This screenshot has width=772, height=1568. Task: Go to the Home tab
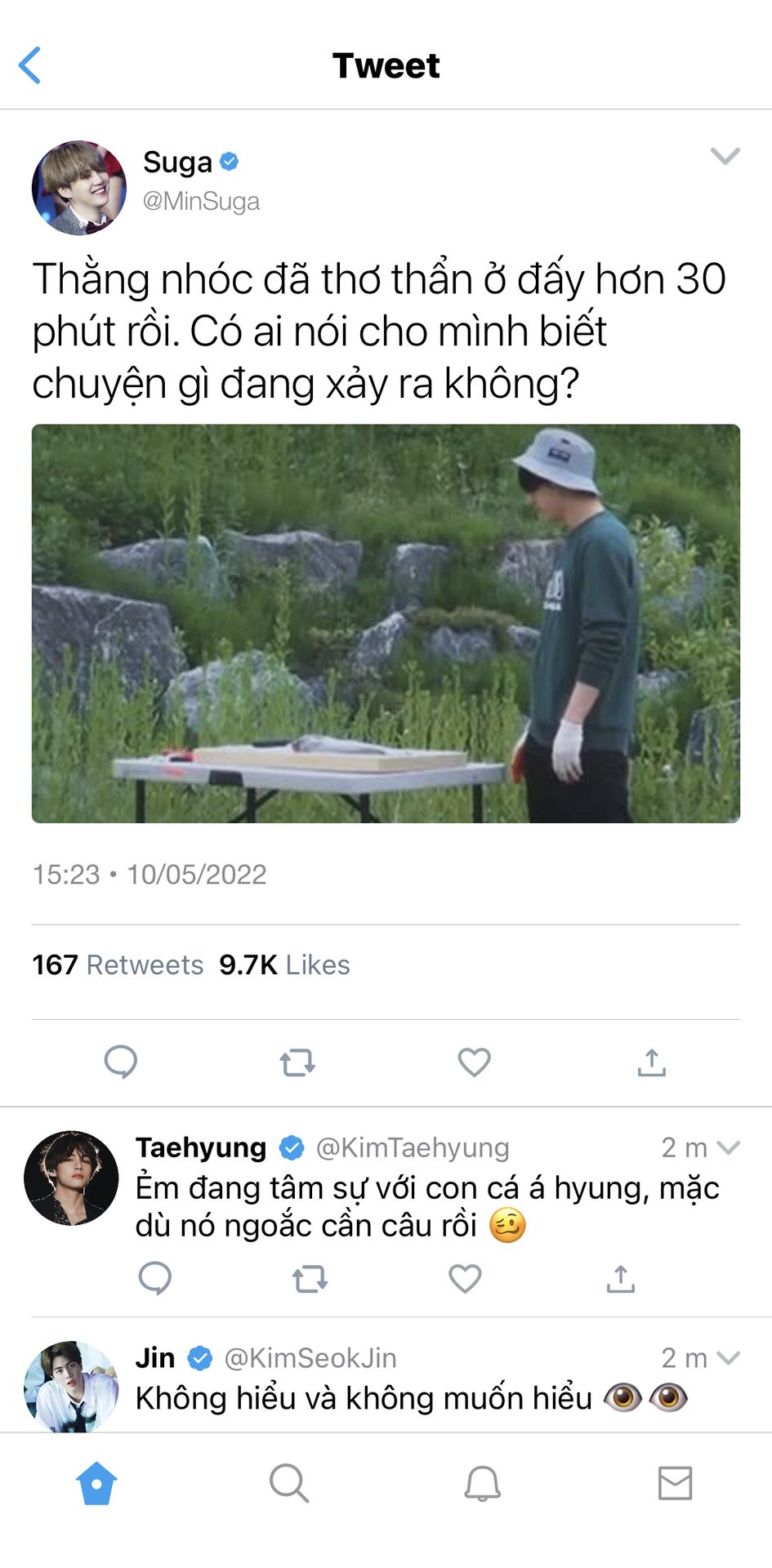96,1483
